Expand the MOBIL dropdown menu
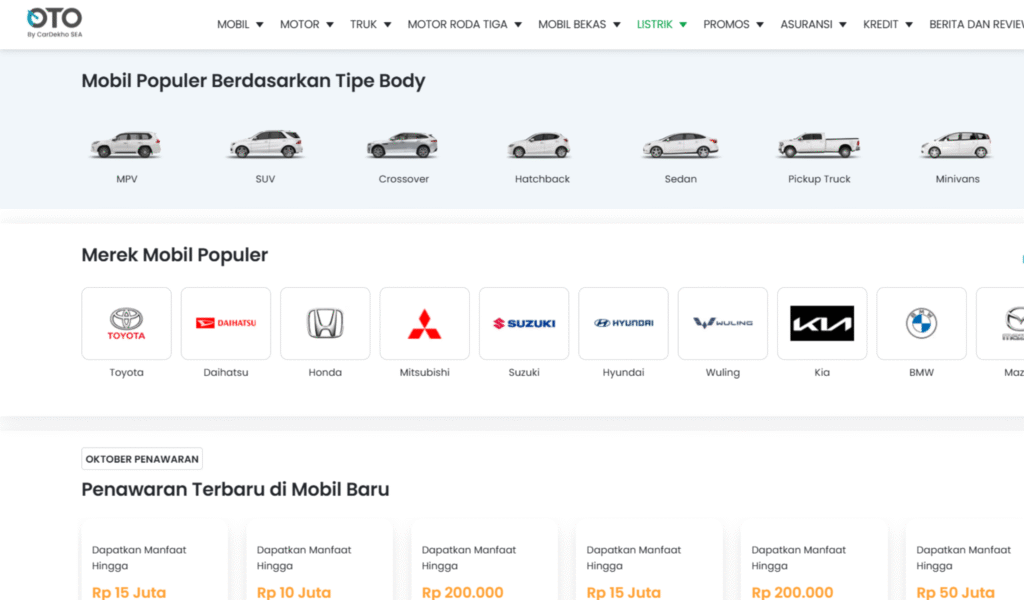This screenshot has height=600, width=1024. (240, 24)
